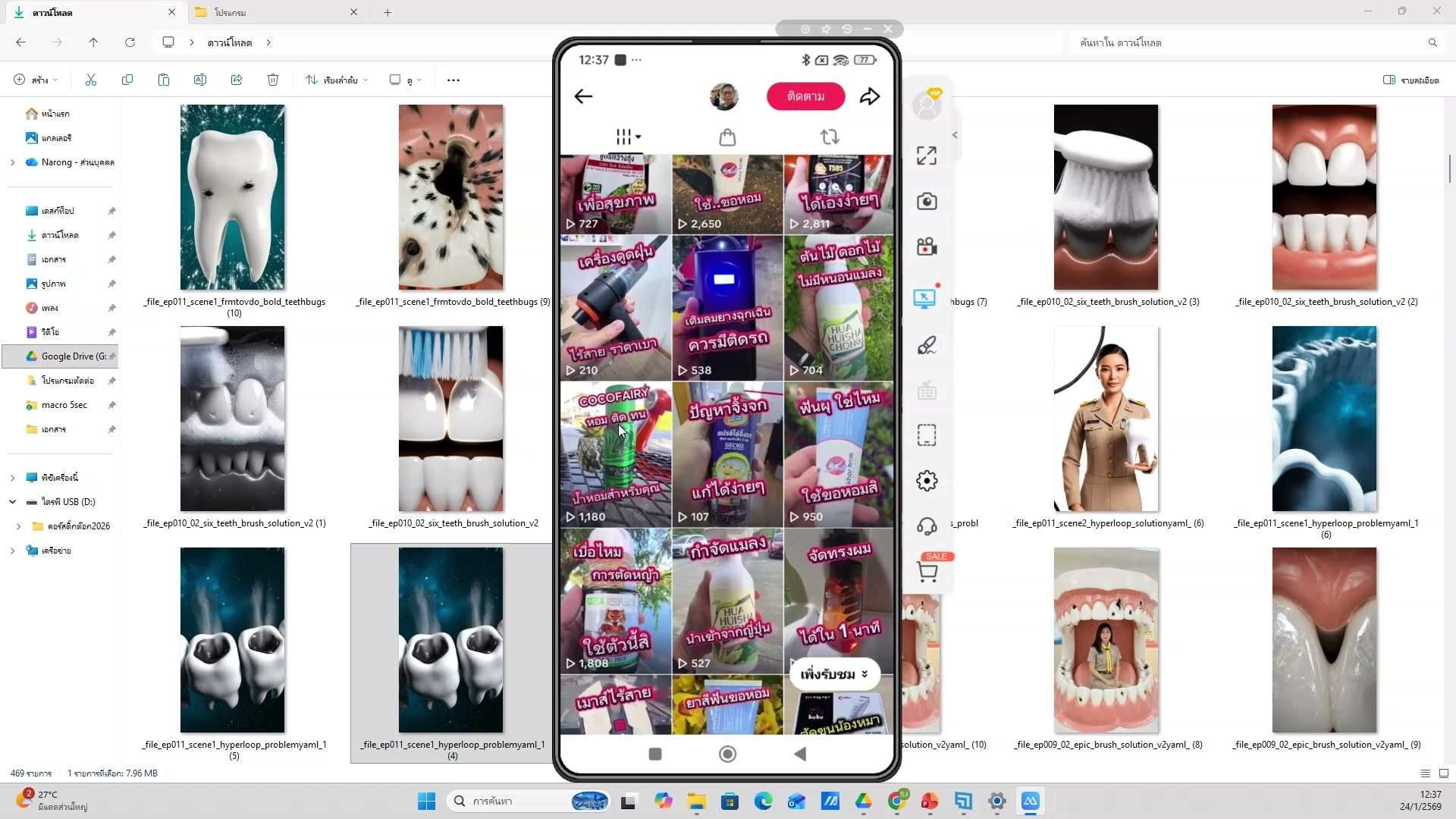Screen dimensions: 1456x819
Task: Open mirror app settings gear
Action: [926, 481]
